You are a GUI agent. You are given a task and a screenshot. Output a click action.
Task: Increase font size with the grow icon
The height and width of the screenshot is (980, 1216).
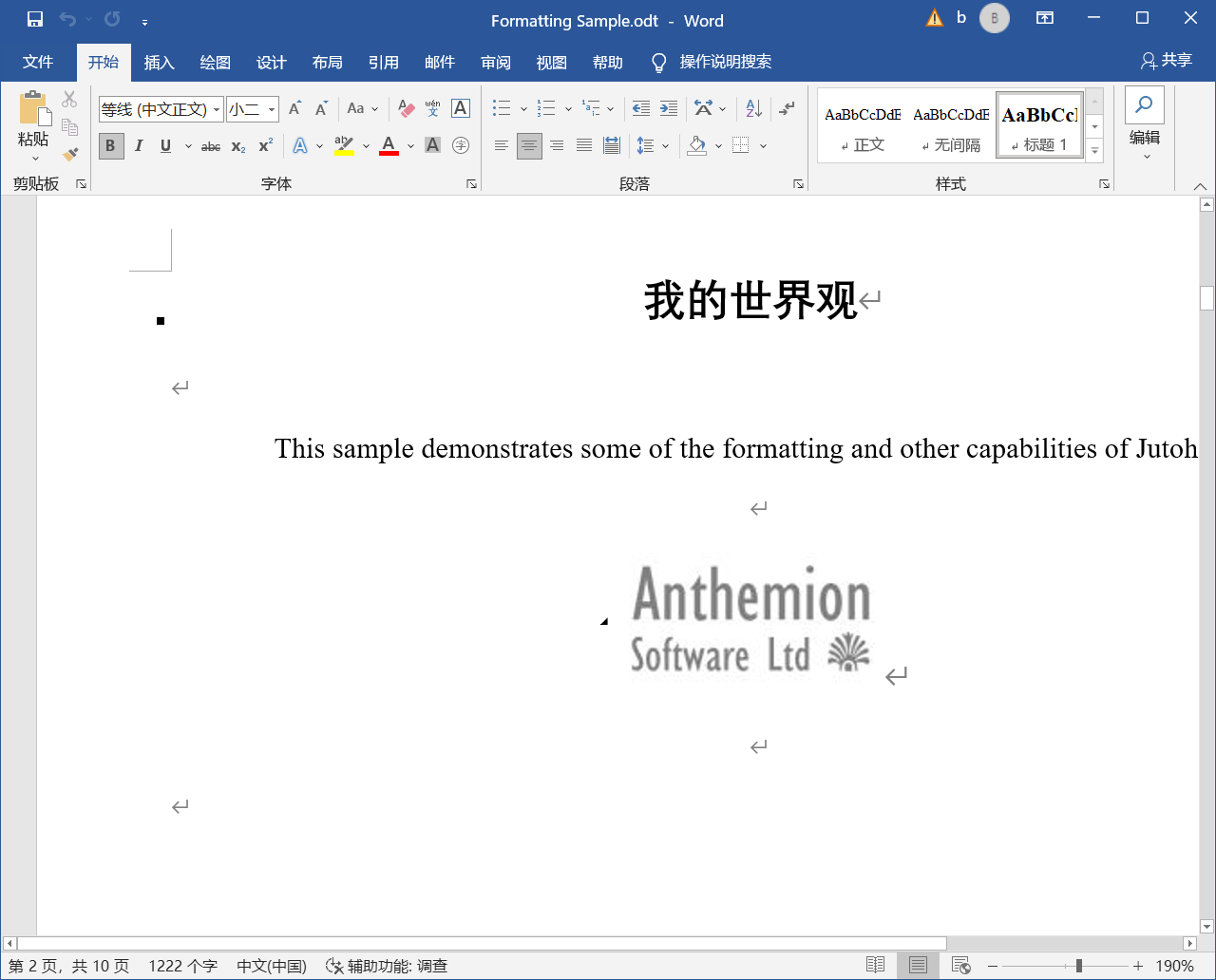pos(295,108)
